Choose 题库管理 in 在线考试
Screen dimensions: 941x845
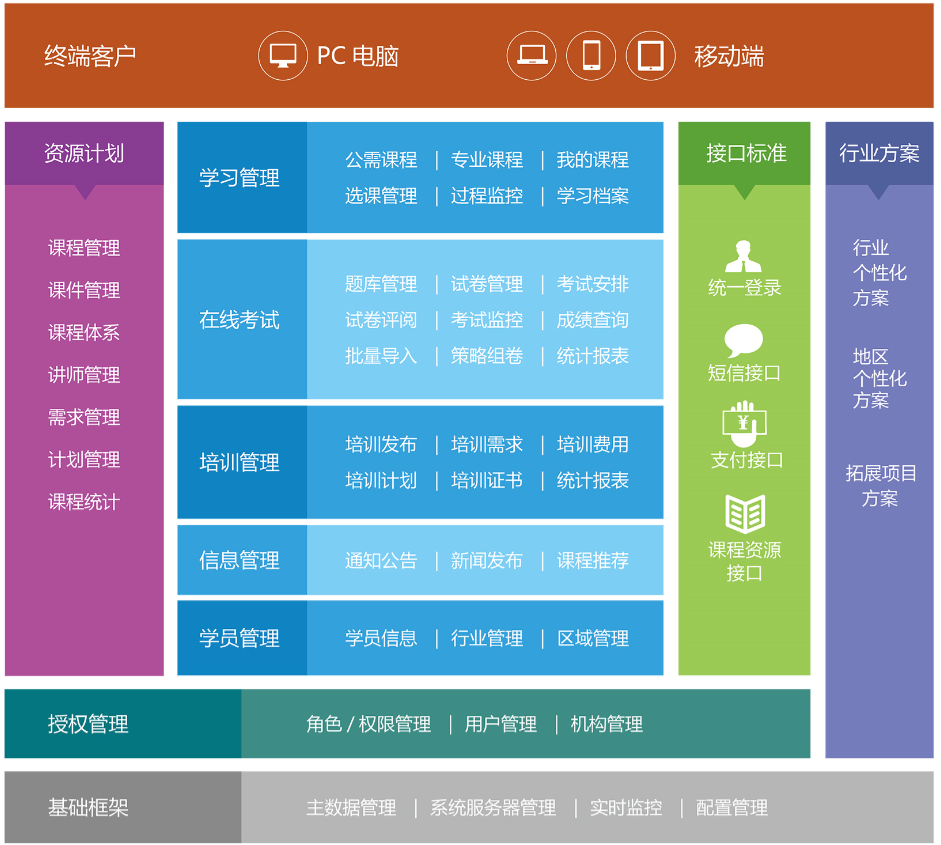pyautogui.click(x=381, y=284)
